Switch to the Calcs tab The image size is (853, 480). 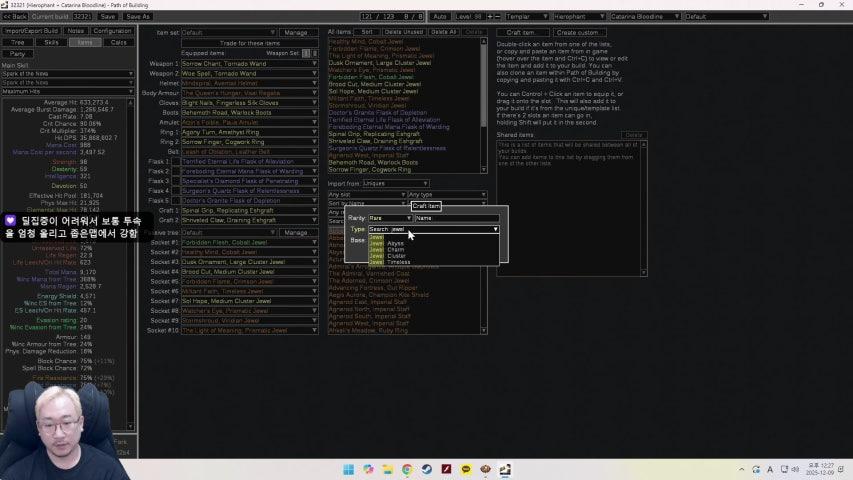coord(118,42)
